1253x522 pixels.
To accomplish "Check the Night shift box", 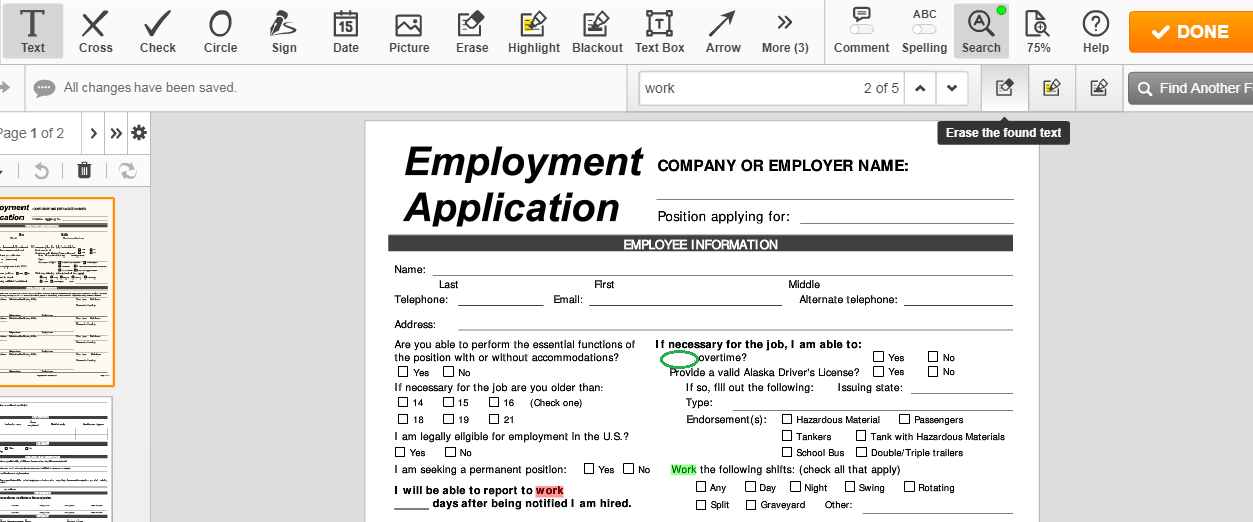I will (x=795, y=487).
